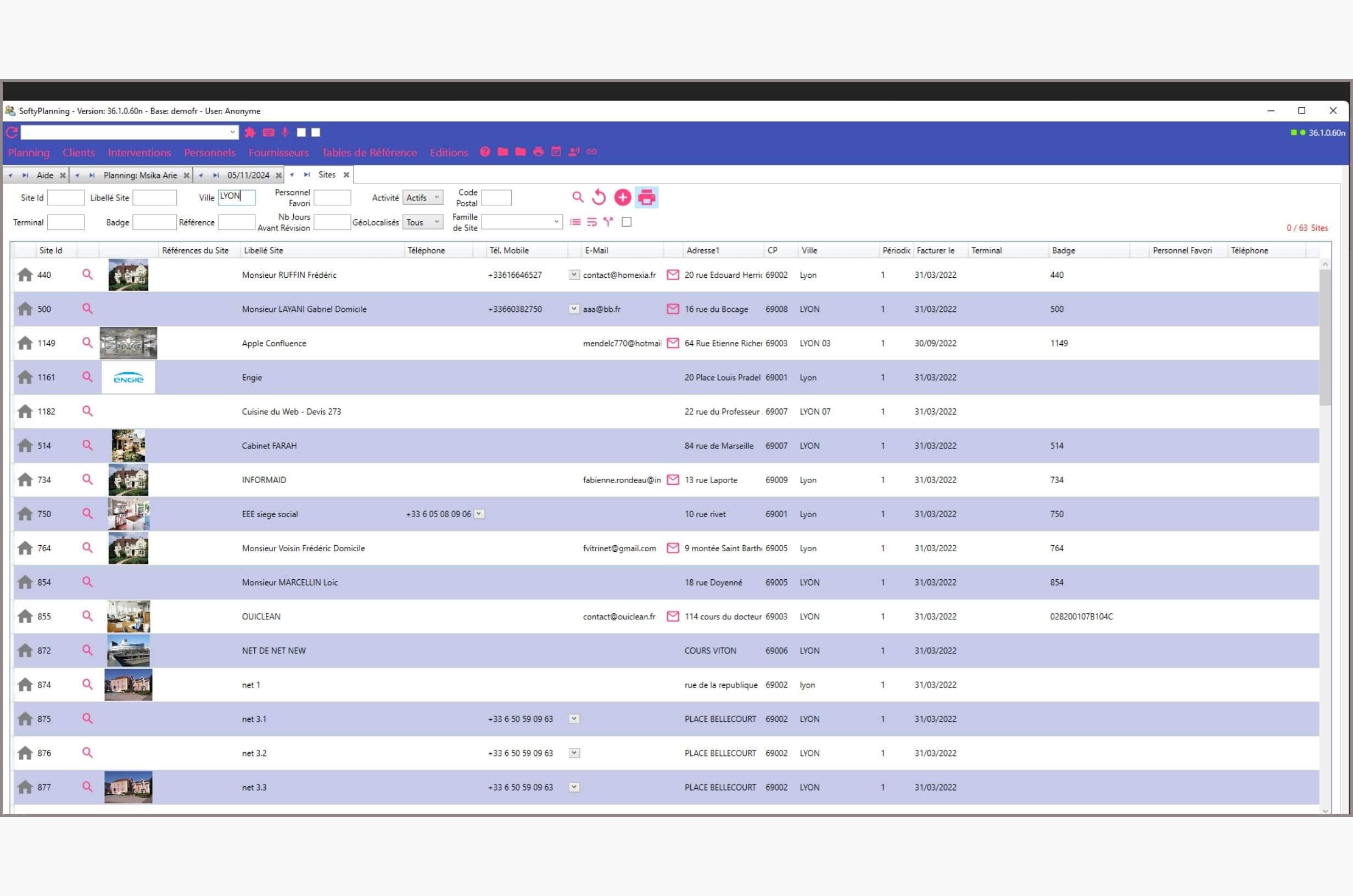1353x896 pixels.
Task: Add a new site with the pink plus icon
Action: click(x=623, y=197)
